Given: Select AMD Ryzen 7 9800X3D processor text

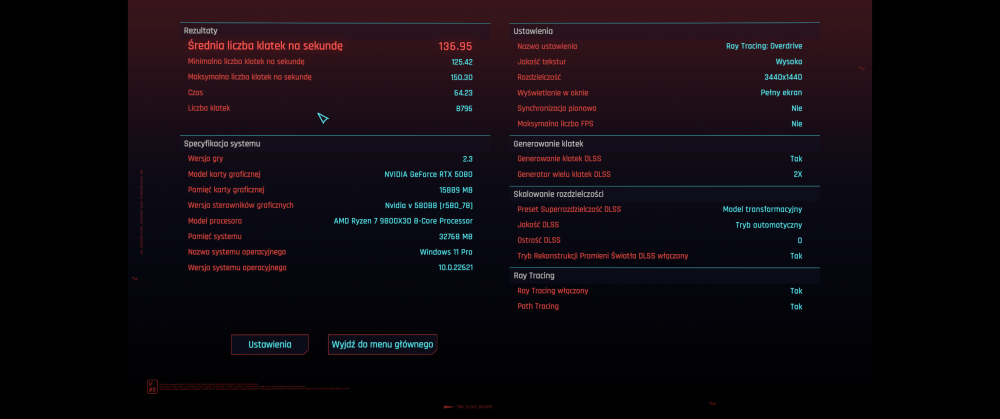Looking at the screenshot, I should 403,221.
